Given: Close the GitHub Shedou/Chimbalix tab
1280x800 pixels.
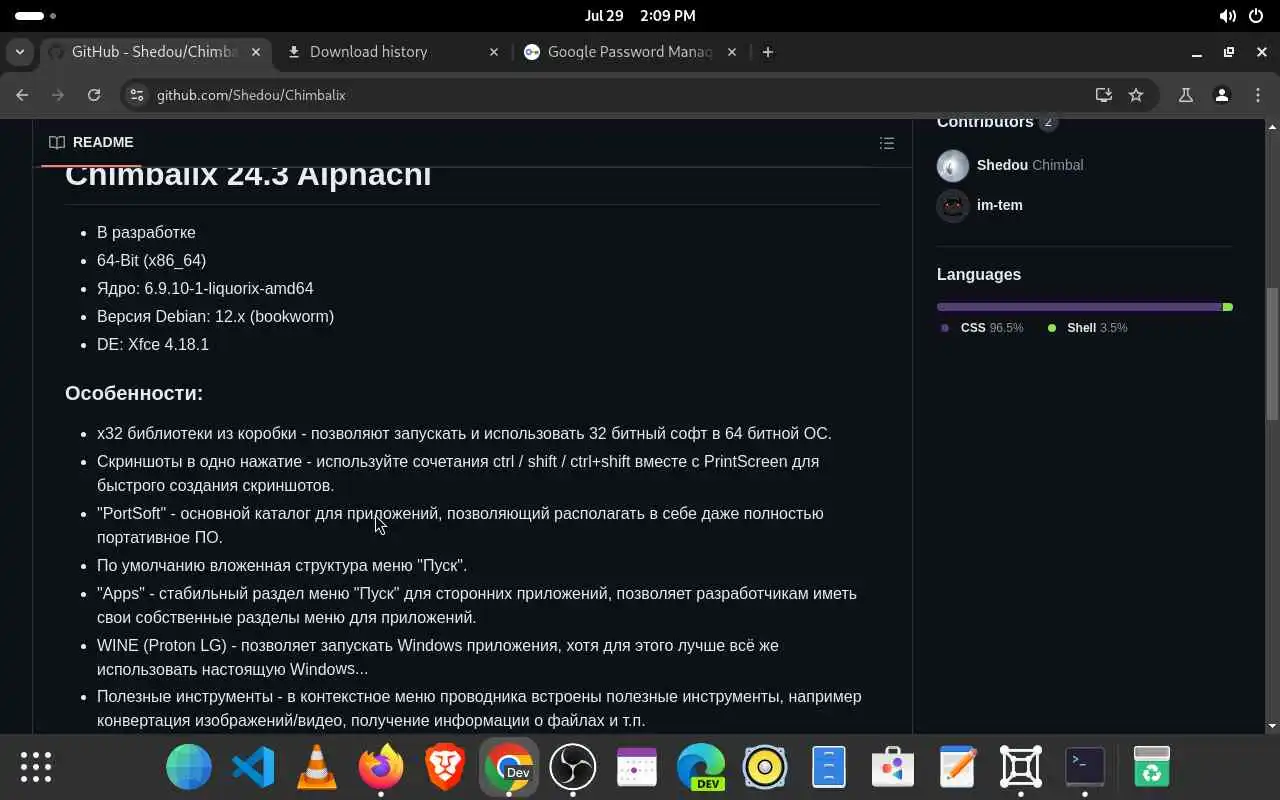Looking at the screenshot, I should pyautogui.click(x=256, y=52).
